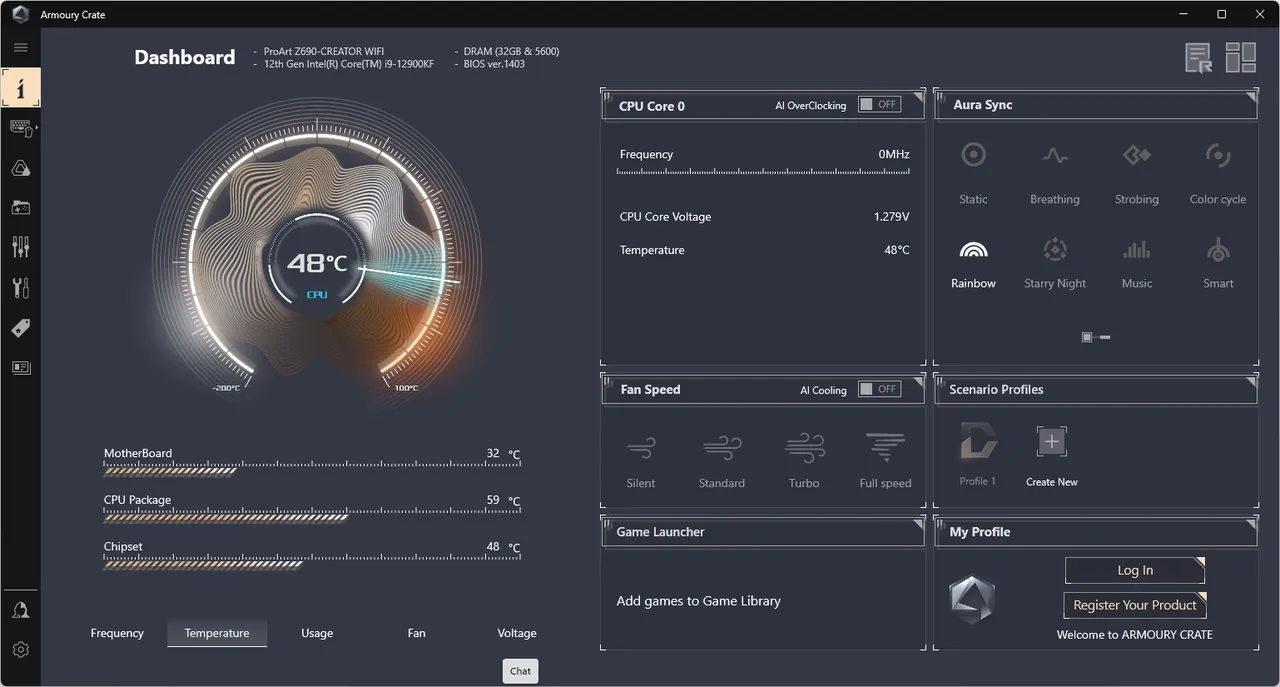Open the Device keyboard icon in the sidebar

20,128
